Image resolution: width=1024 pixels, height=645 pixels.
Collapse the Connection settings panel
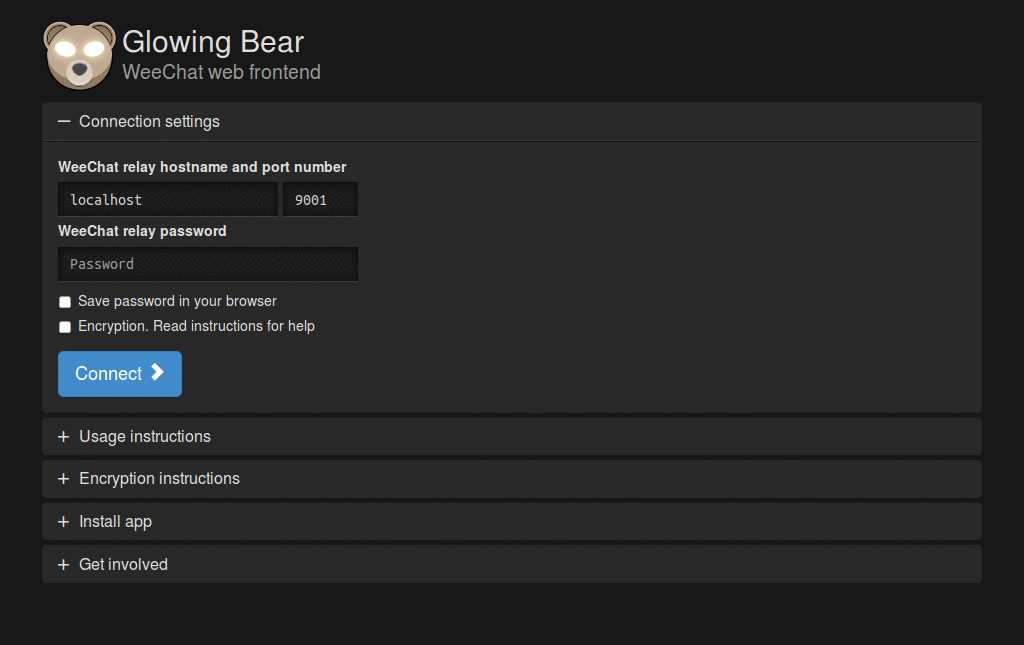[x=149, y=121]
